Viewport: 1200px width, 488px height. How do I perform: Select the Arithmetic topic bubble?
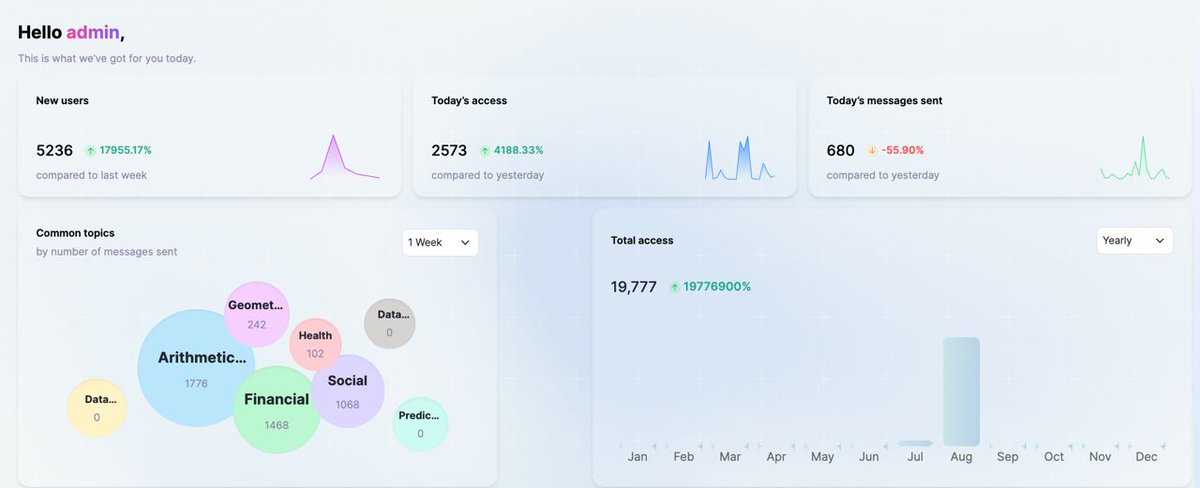tap(196, 368)
